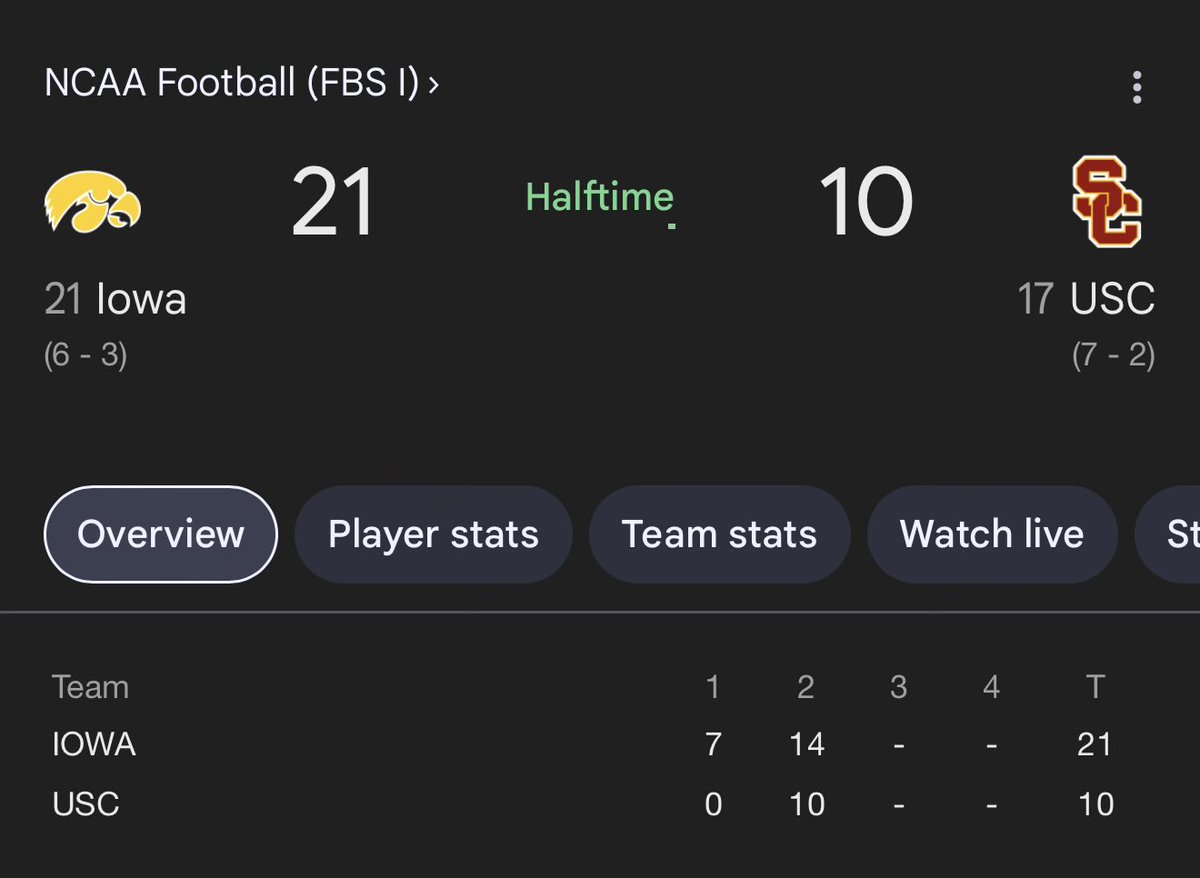Viewport: 1200px width, 878px height.
Task: Switch to the Player stats tab
Action: pos(433,534)
